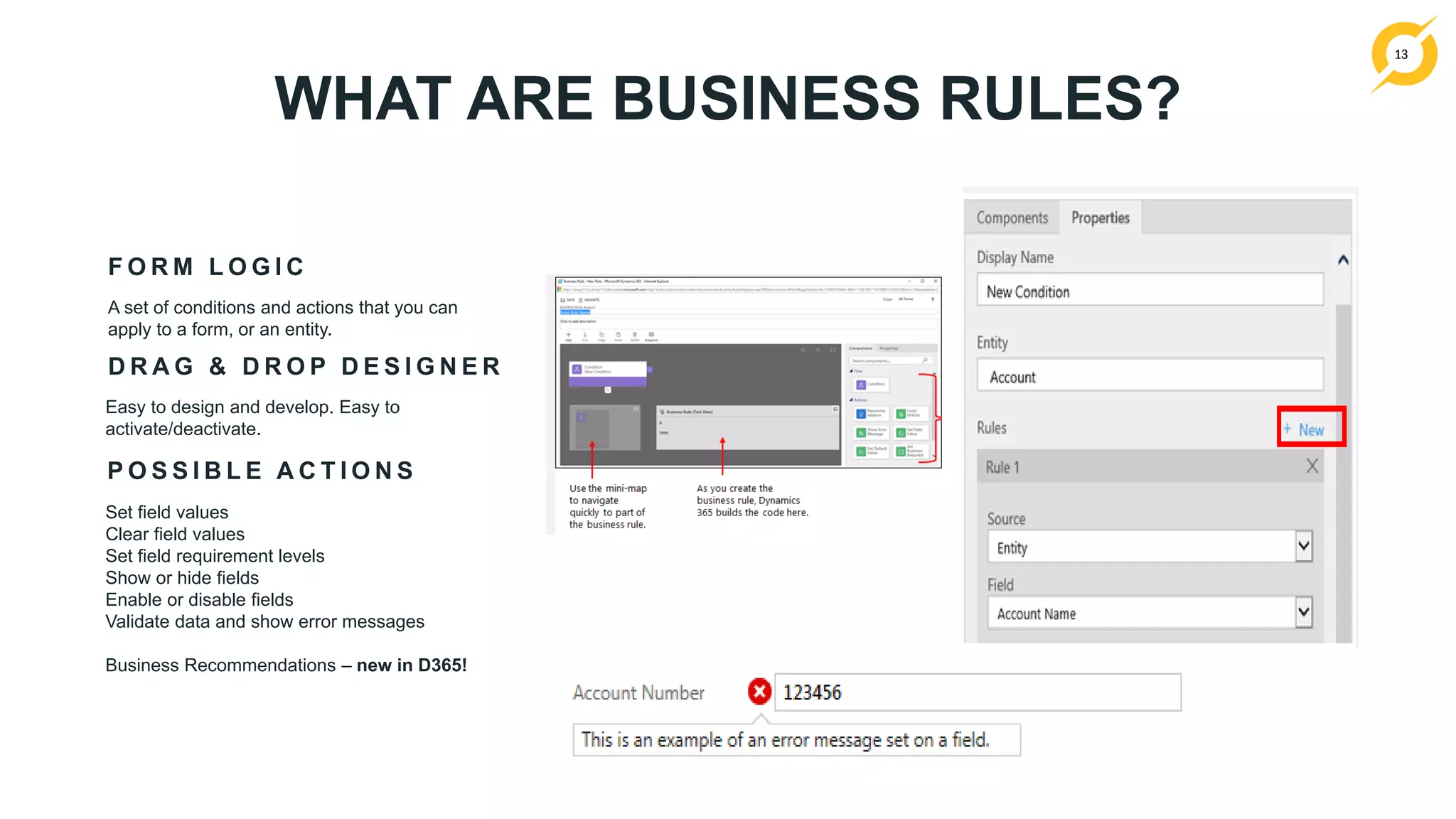Pick the Lock/Unlock action tile

[911, 413]
